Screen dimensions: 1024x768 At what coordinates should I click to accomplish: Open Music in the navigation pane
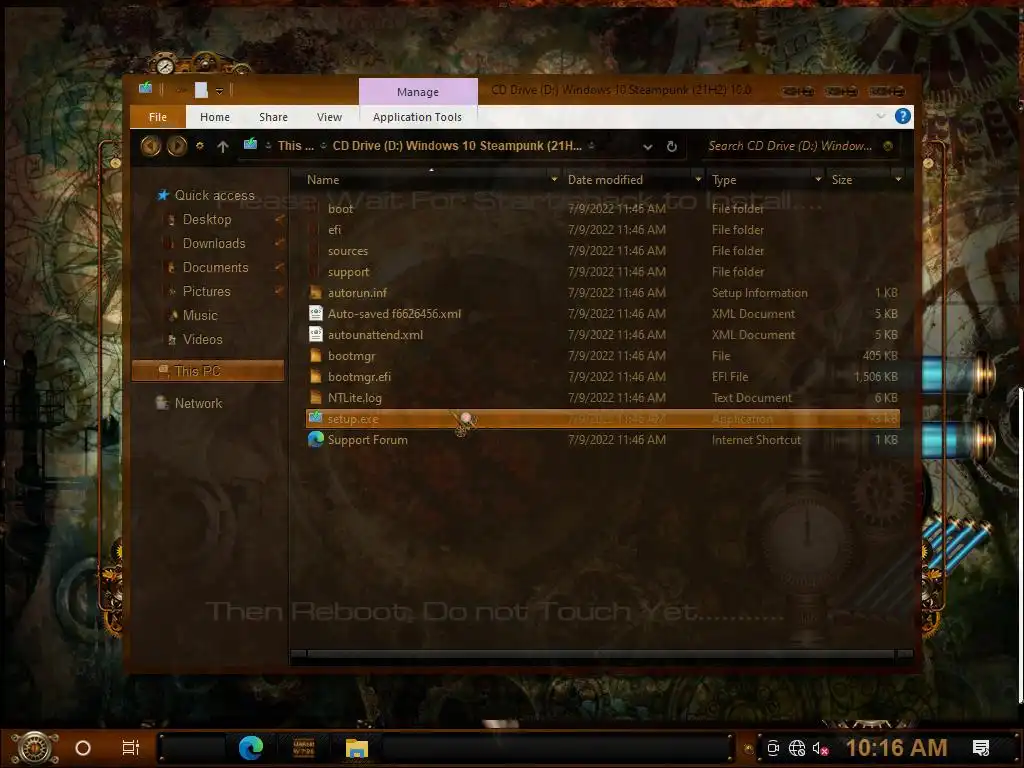point(200,315)
